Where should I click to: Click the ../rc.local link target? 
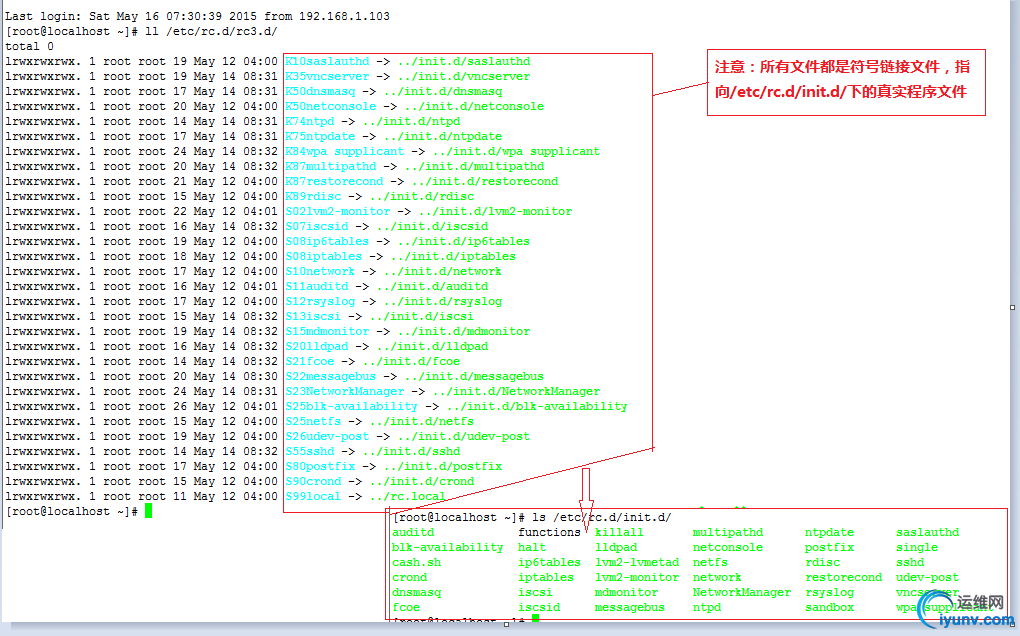[x=407, y=496]
